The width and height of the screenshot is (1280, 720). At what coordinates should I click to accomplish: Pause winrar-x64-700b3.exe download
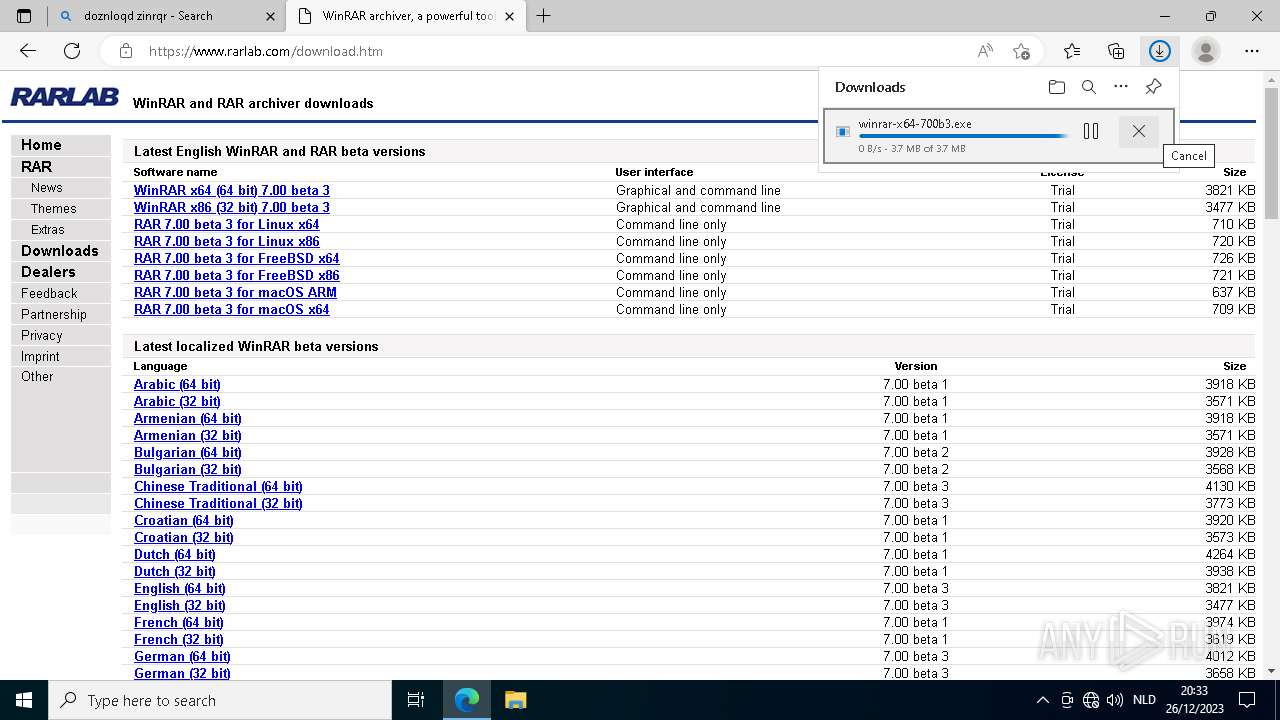pyautogui.click(x=1091, y=131)
